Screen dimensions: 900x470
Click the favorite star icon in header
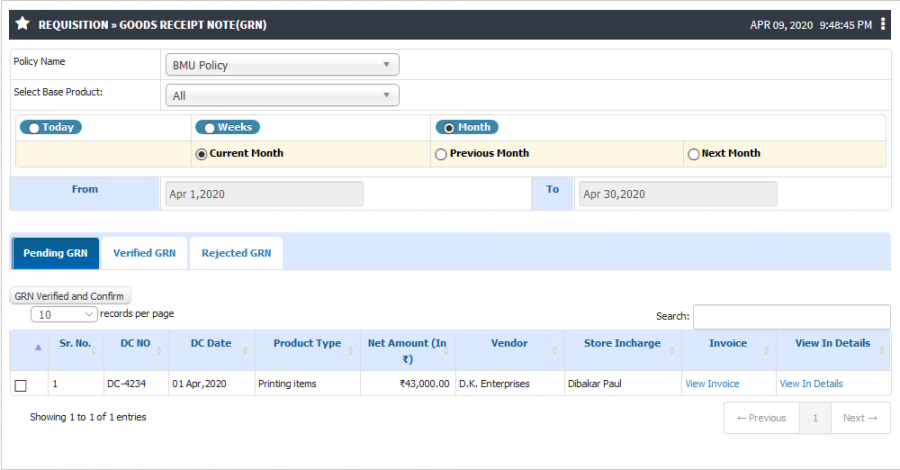coord(22,24)
